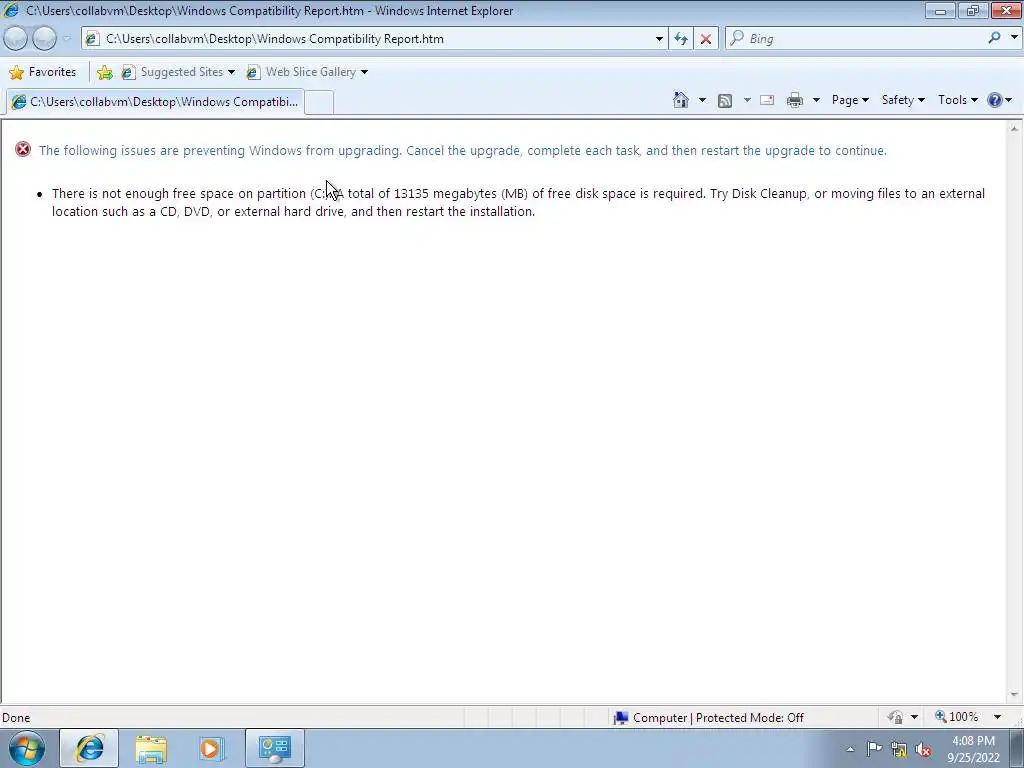Click the scrollbar down arrow
Screen dimensions: 1024x768
(x=1014, y=695)
